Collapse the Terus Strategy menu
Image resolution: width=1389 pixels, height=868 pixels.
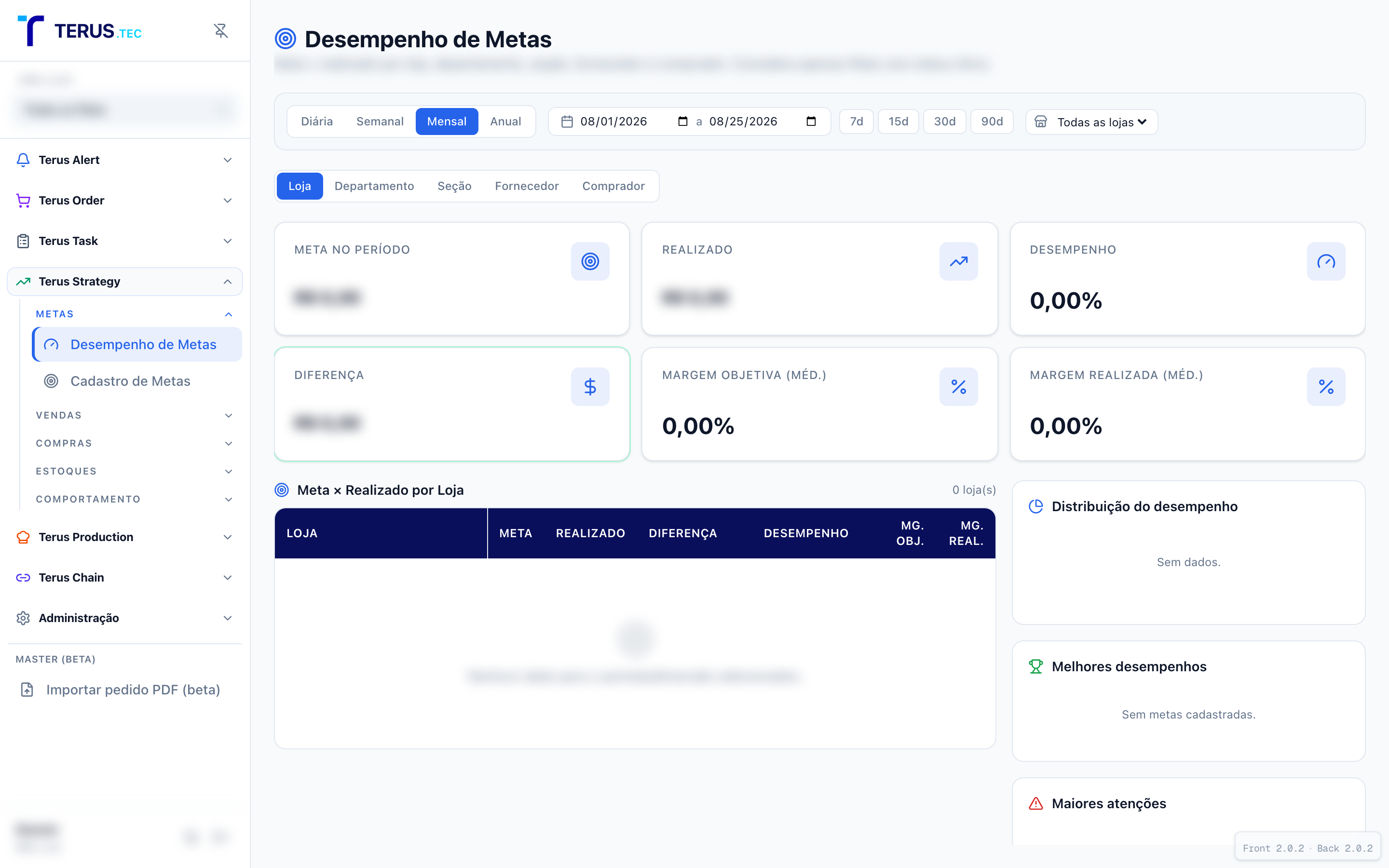[227, 281]
